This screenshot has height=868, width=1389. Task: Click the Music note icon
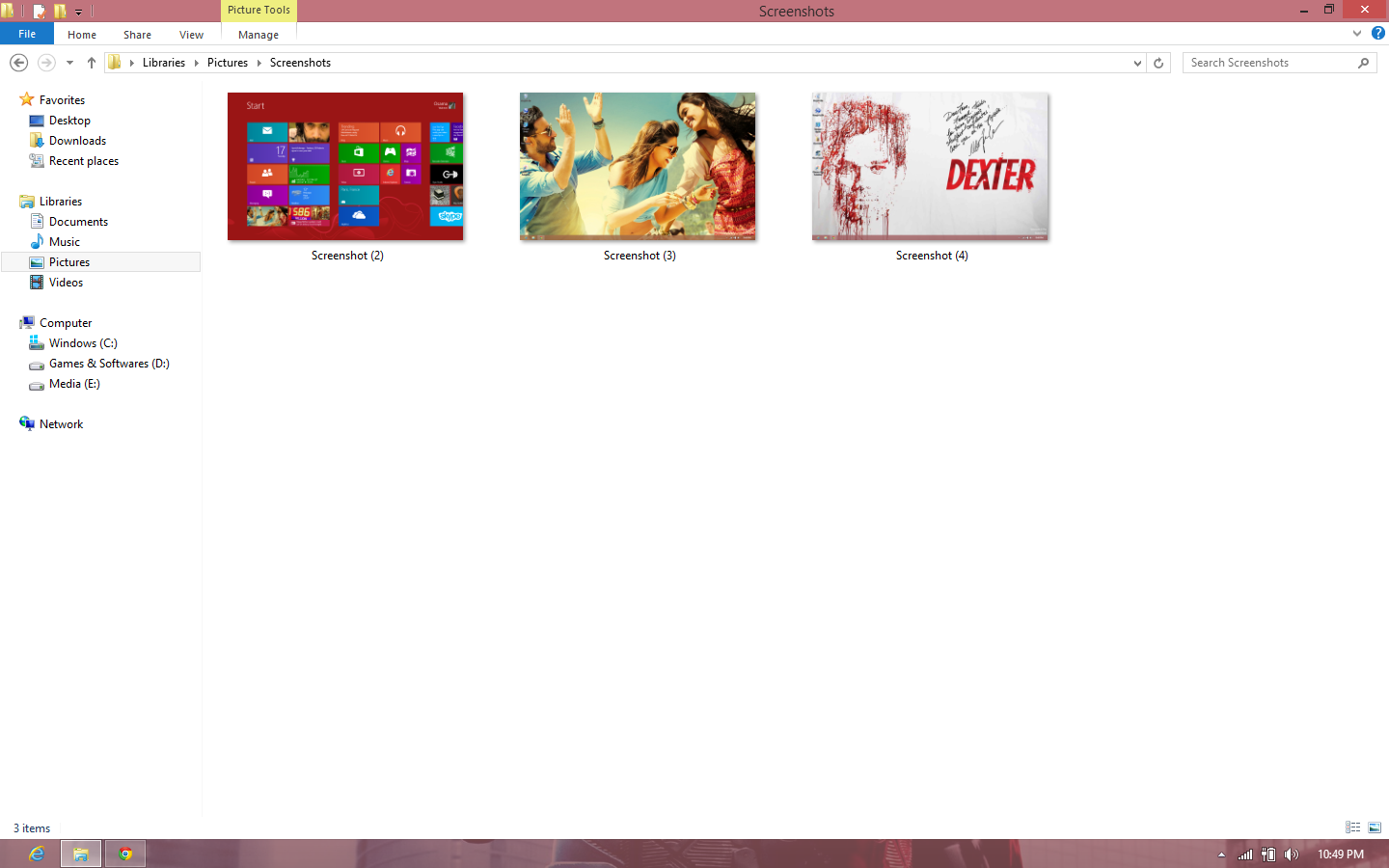pyautogui.click(x=37, y=241)
